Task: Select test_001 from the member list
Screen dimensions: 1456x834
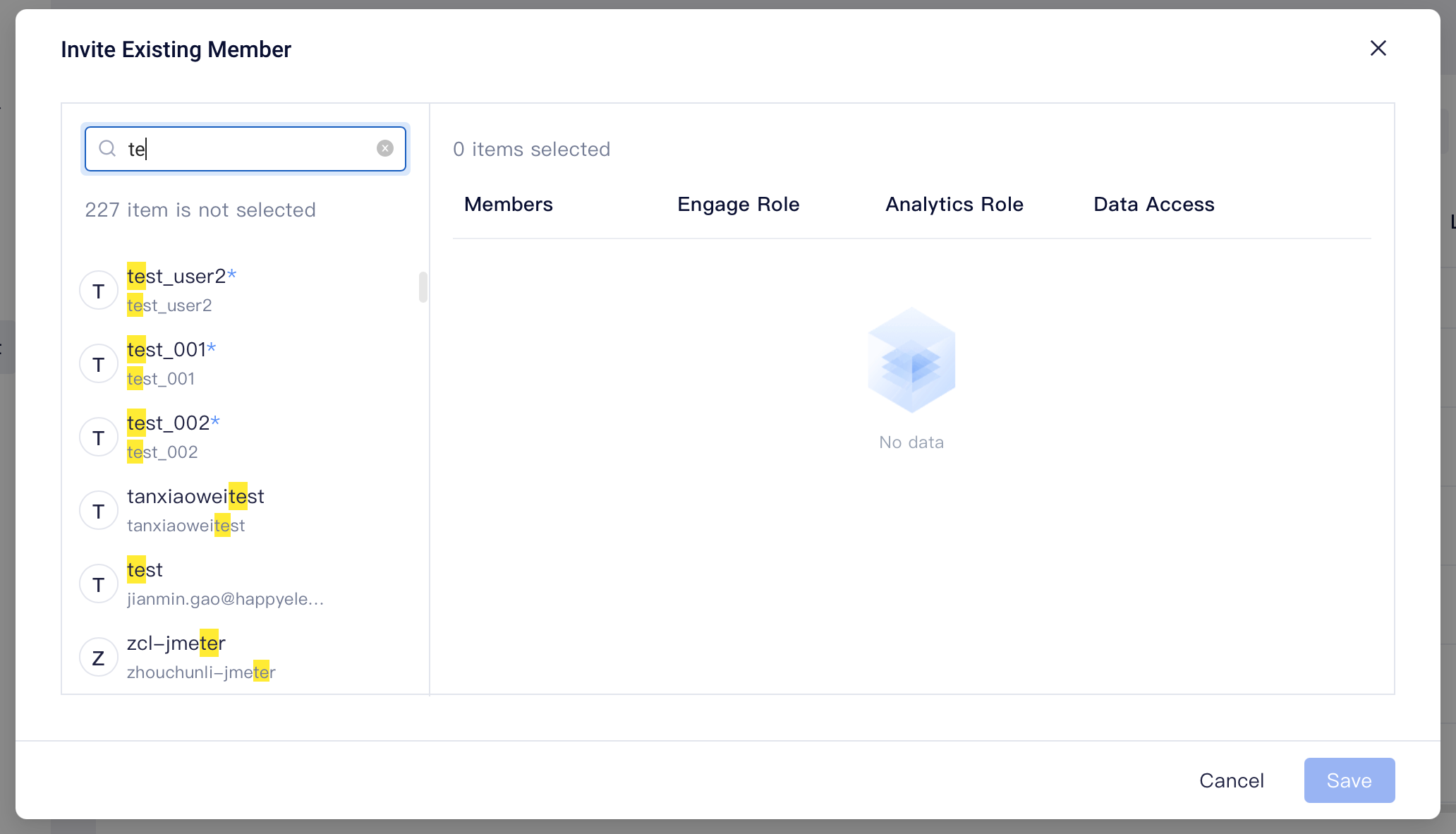Action: pyautogui.click(x=171, y=363)
